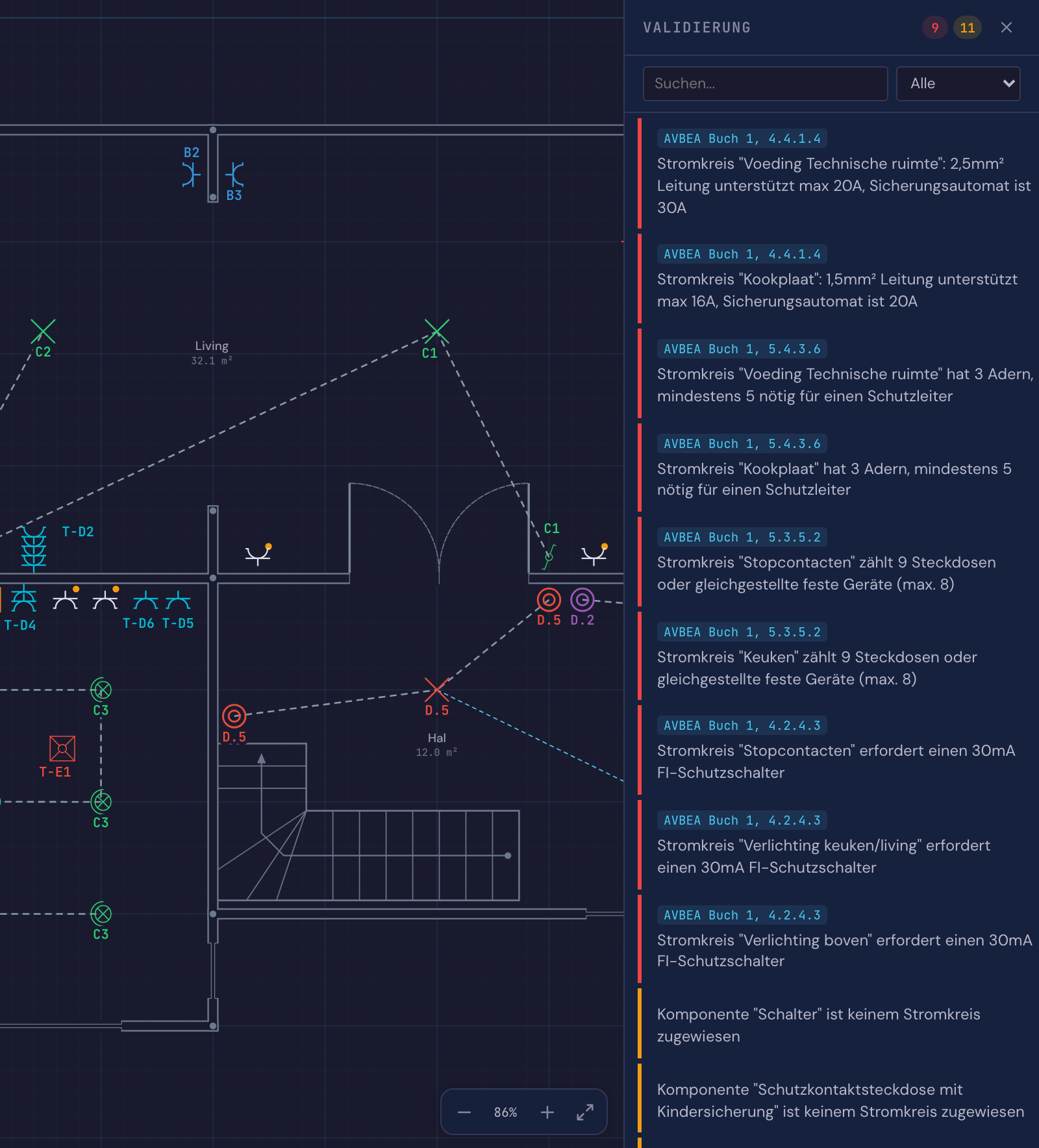Viewport: 1039px width, 1148px height.
Task: Select the C1 light point in Living
Action: [x=437, y=331]
